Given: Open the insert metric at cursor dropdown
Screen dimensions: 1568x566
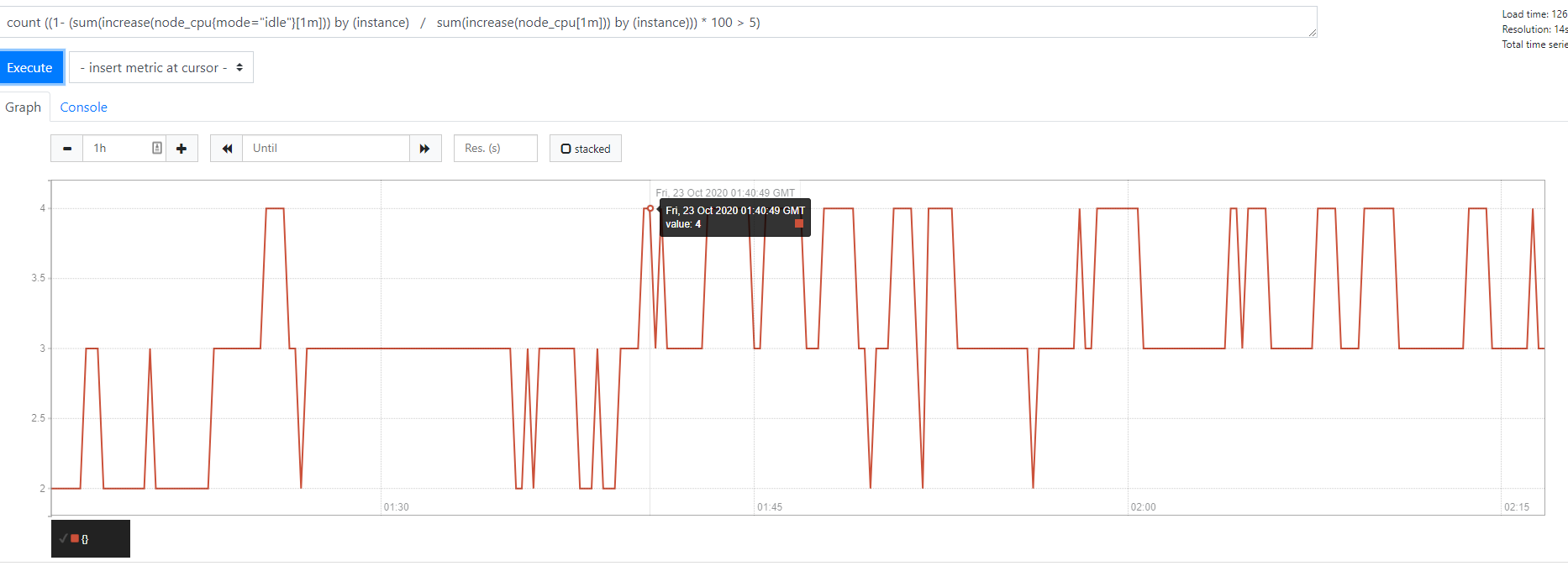Looking at the screenshot, I should pos(160,67).
